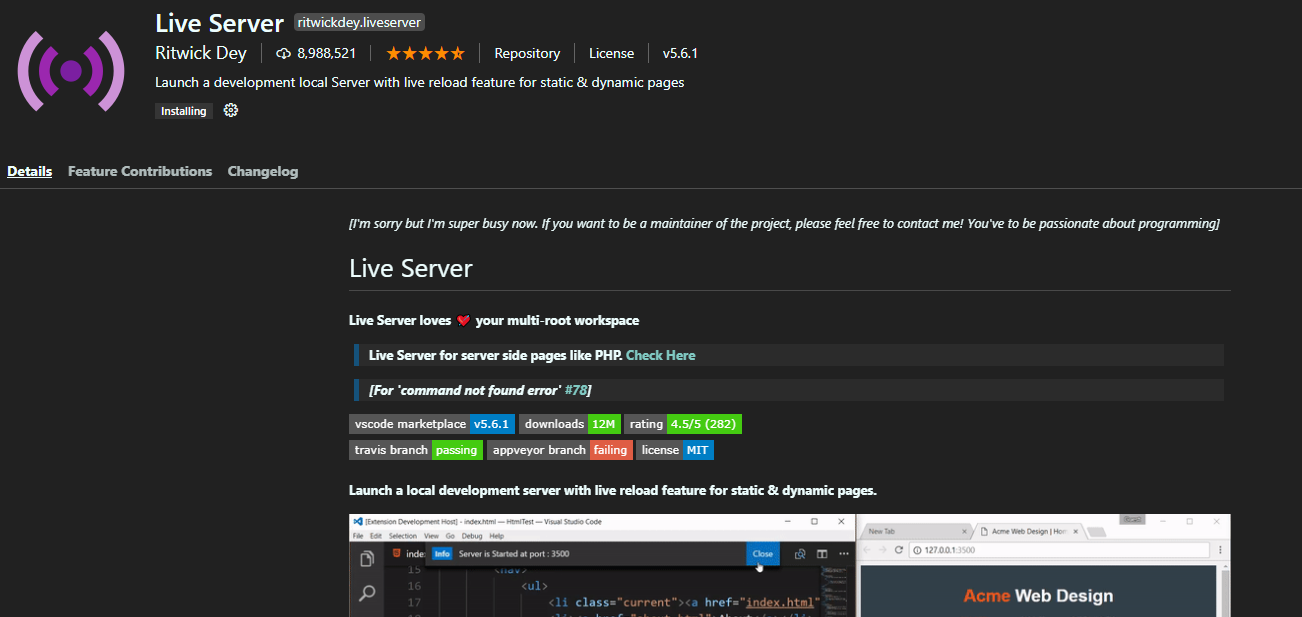Switch to the Details tab
Viewport: 1302px width, 617px height.
point(30,171)
